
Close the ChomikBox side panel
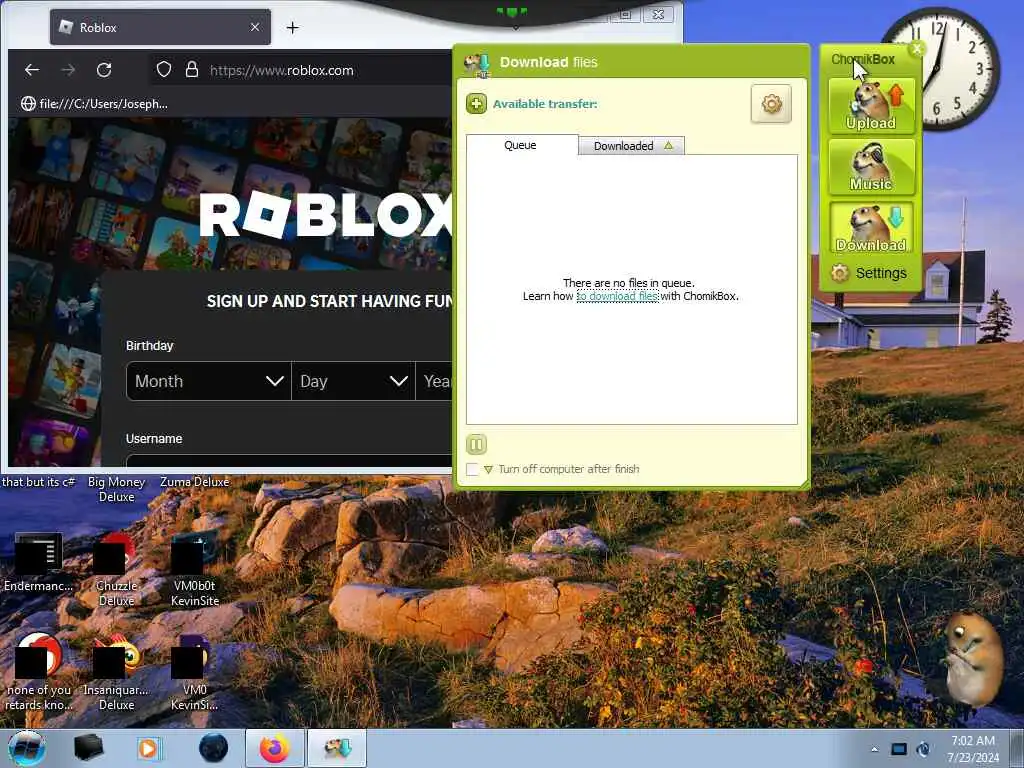point(917,49)
